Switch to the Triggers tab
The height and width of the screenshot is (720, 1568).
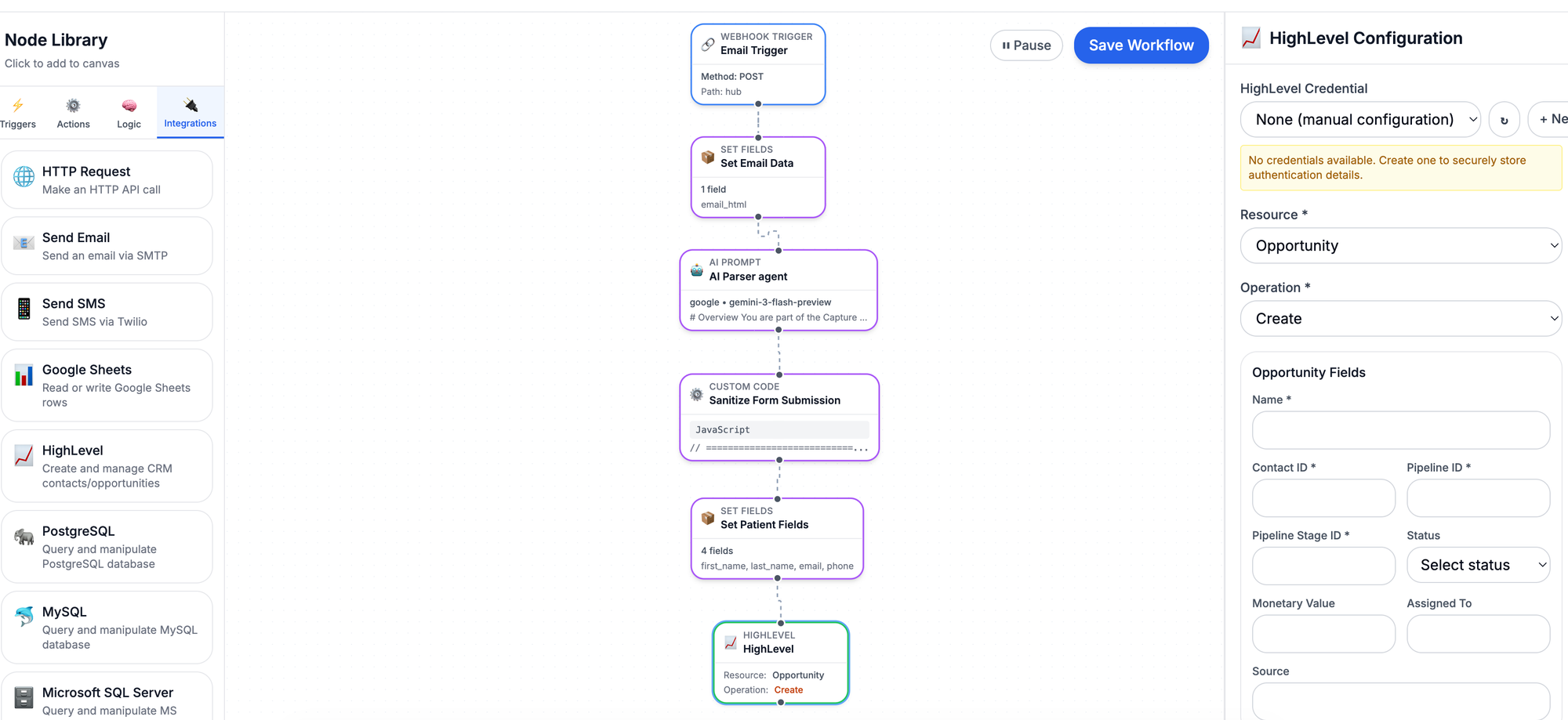18,113
